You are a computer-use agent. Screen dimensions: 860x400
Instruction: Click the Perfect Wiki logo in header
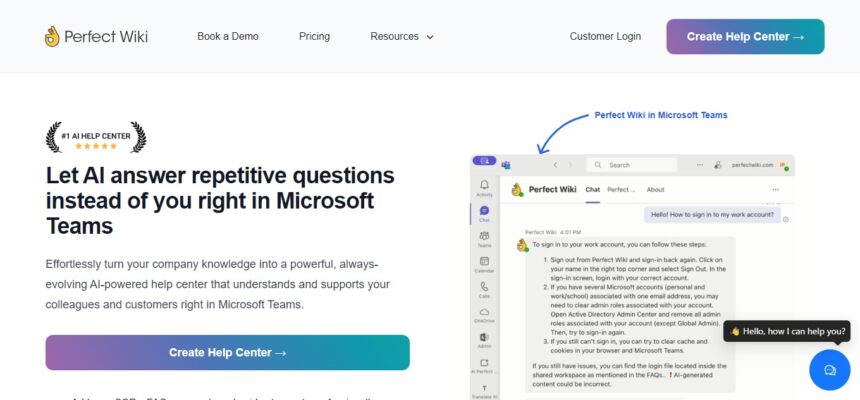coord(96,37)
